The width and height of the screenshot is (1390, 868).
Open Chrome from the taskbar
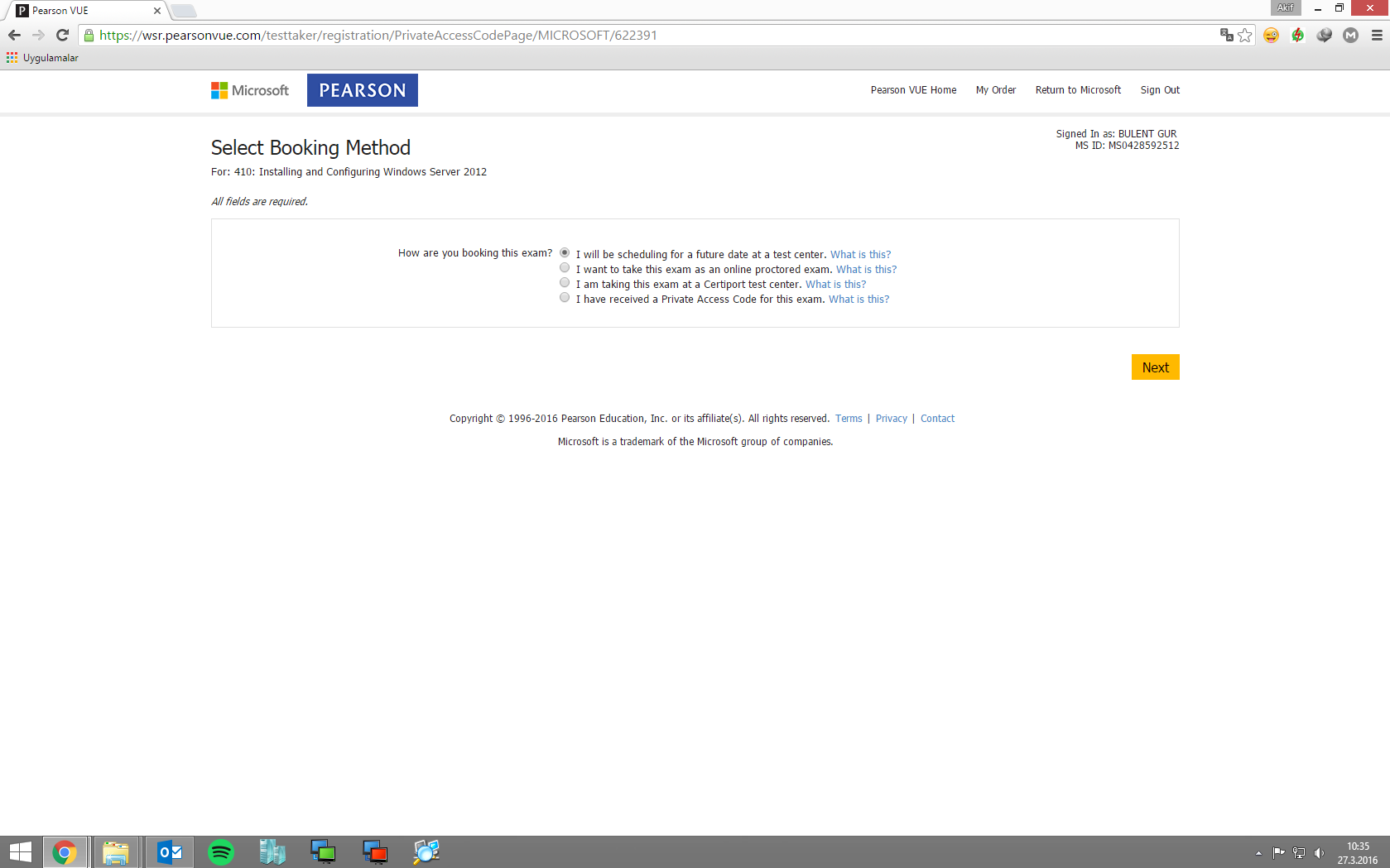click(65, 852)
